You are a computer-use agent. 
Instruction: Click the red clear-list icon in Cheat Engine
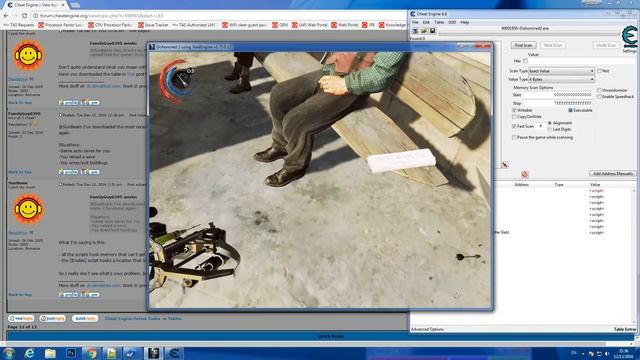524,174
